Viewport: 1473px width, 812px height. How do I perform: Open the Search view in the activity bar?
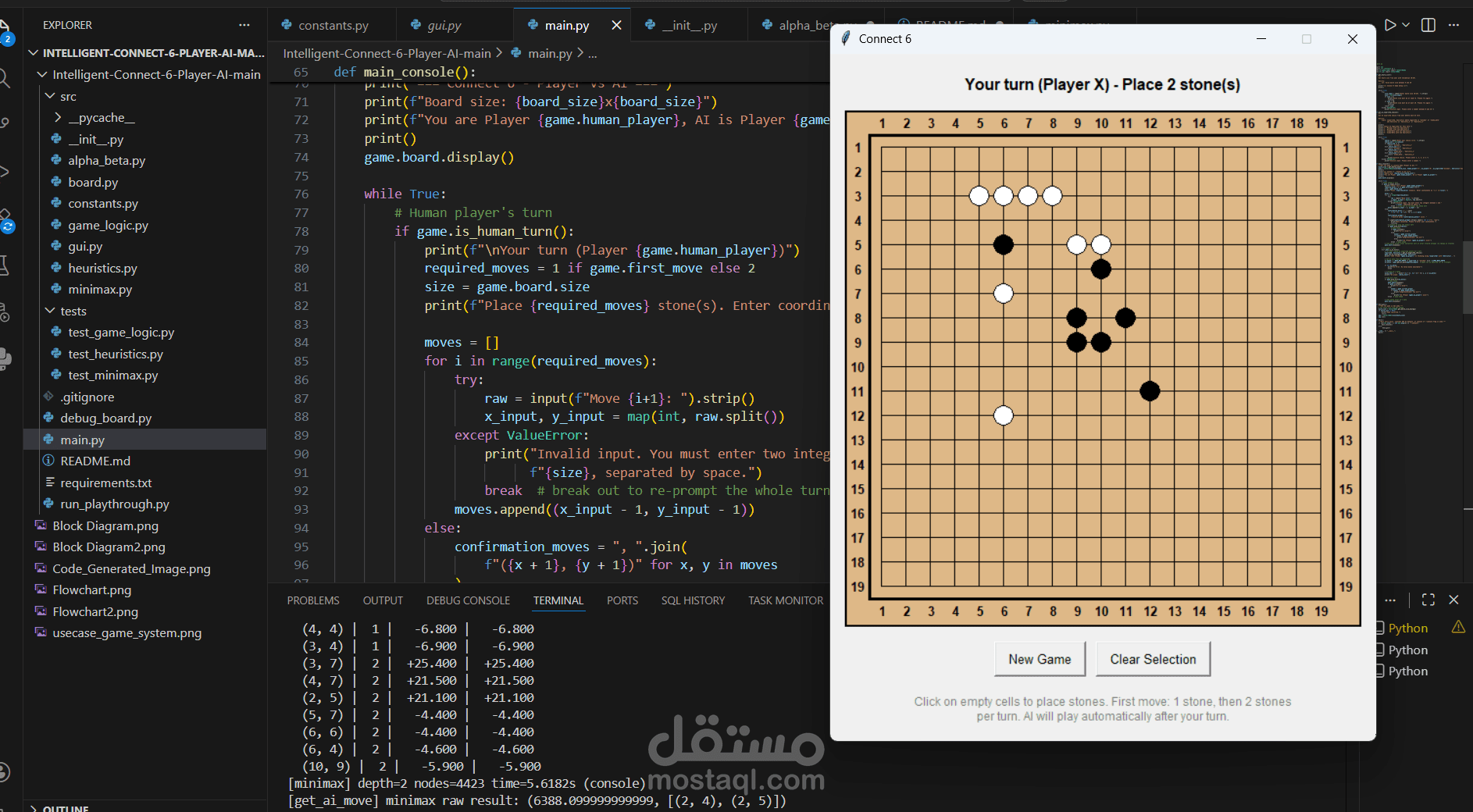(5, 77)
